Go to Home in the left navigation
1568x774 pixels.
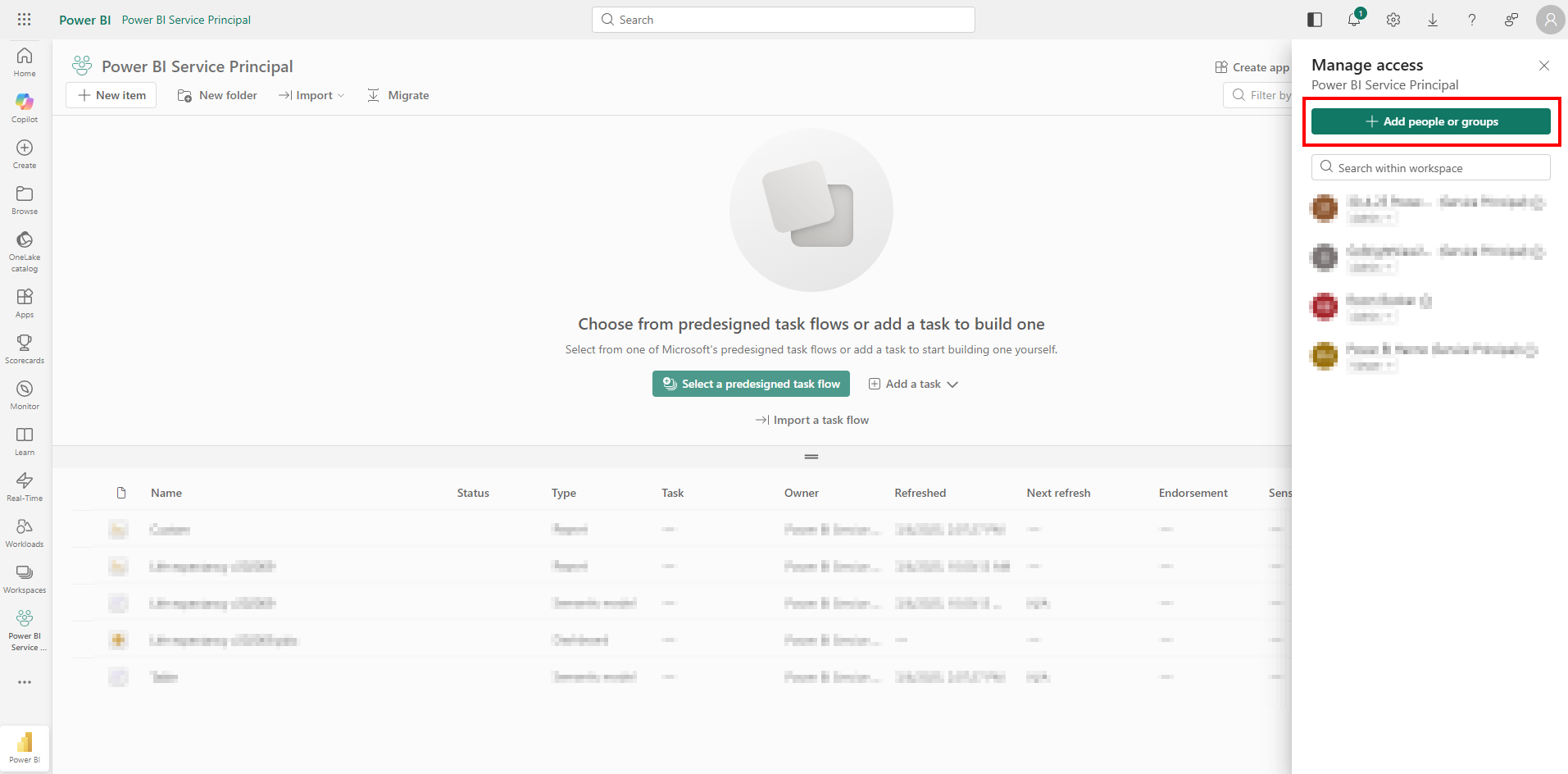[25, 61]
